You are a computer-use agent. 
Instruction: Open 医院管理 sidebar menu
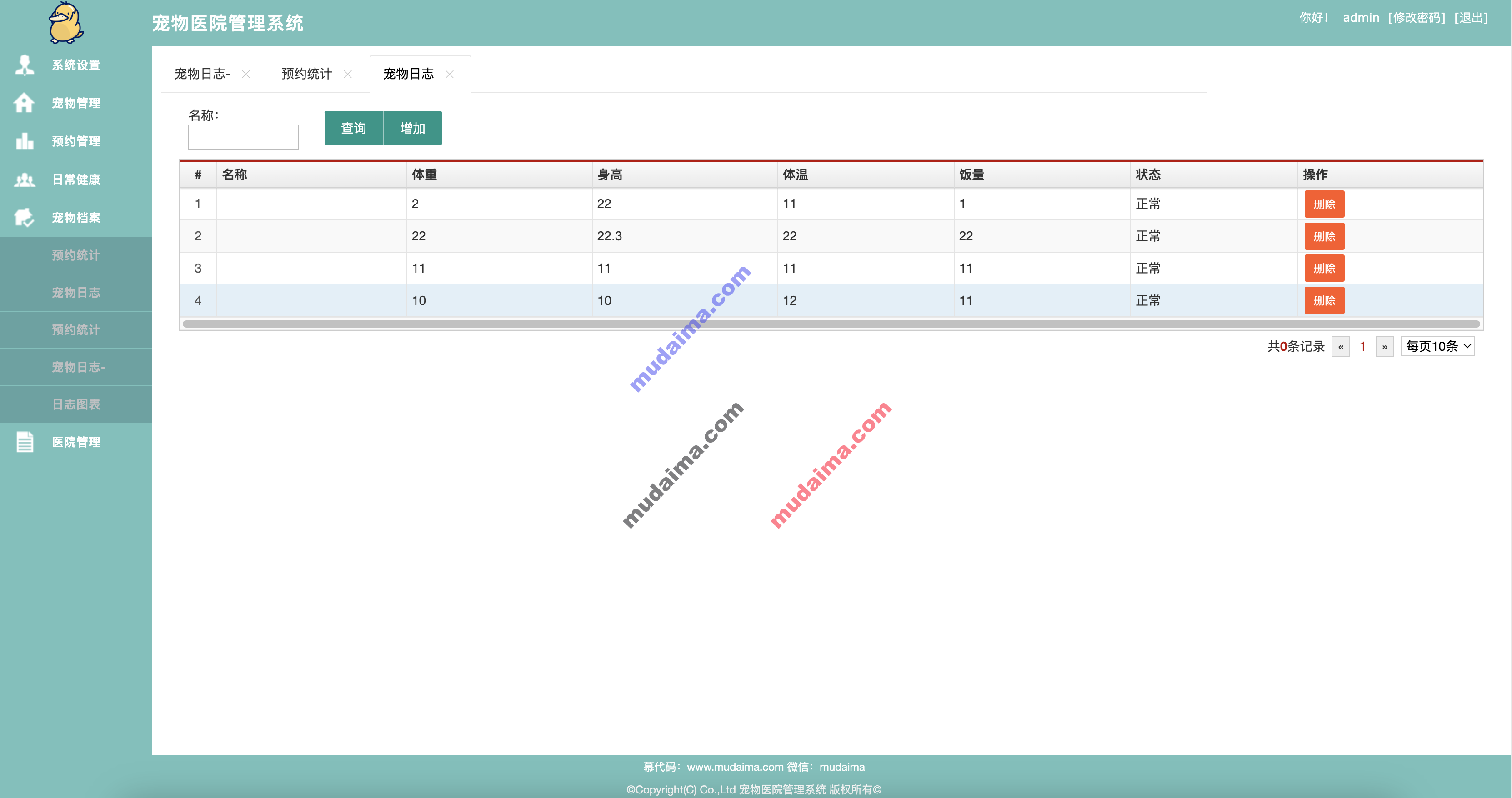[x=76, y=442]
